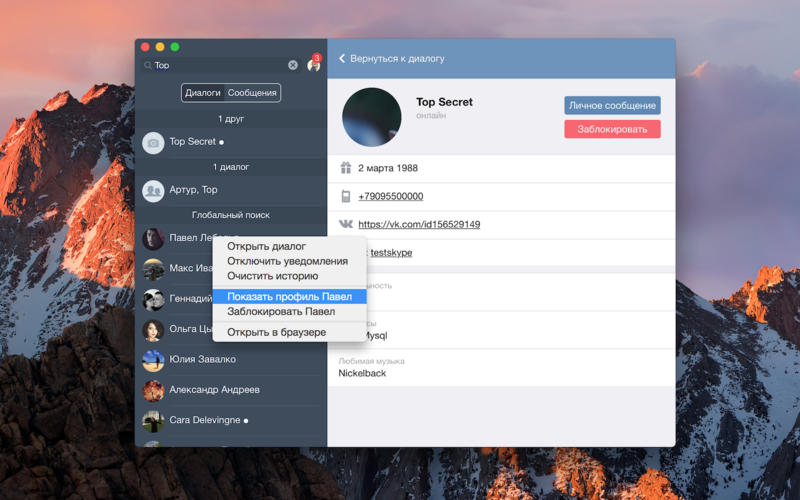Click the VK logo icon
Image resolution: width=800 pixels, height=500 pixels.
(345, 224)
